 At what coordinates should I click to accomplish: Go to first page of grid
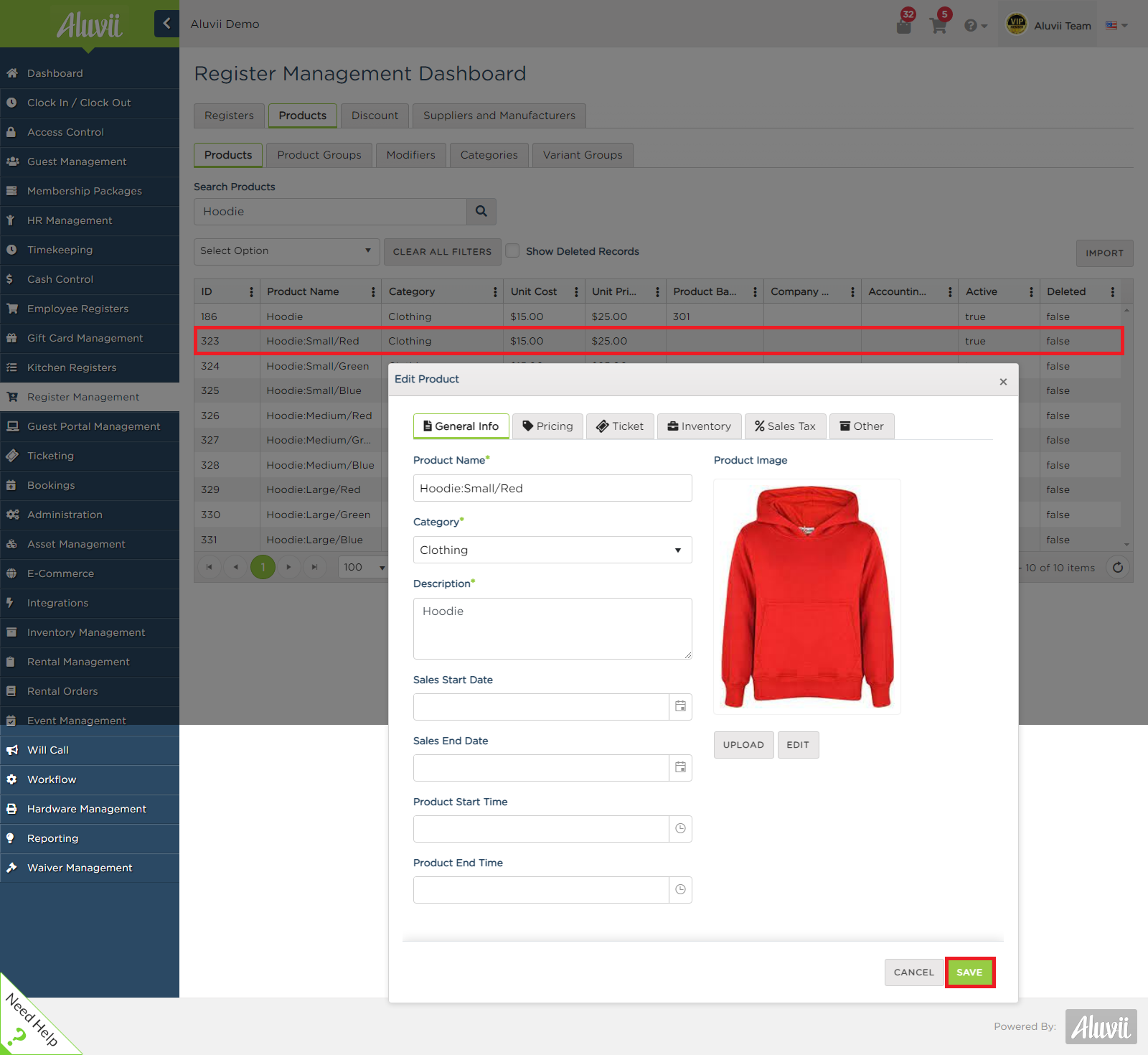click(209, 567)
